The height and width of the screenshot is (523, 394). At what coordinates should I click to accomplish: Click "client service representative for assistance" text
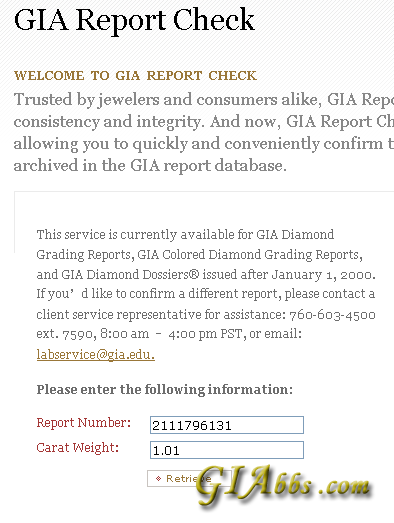[x=159, y=315]
